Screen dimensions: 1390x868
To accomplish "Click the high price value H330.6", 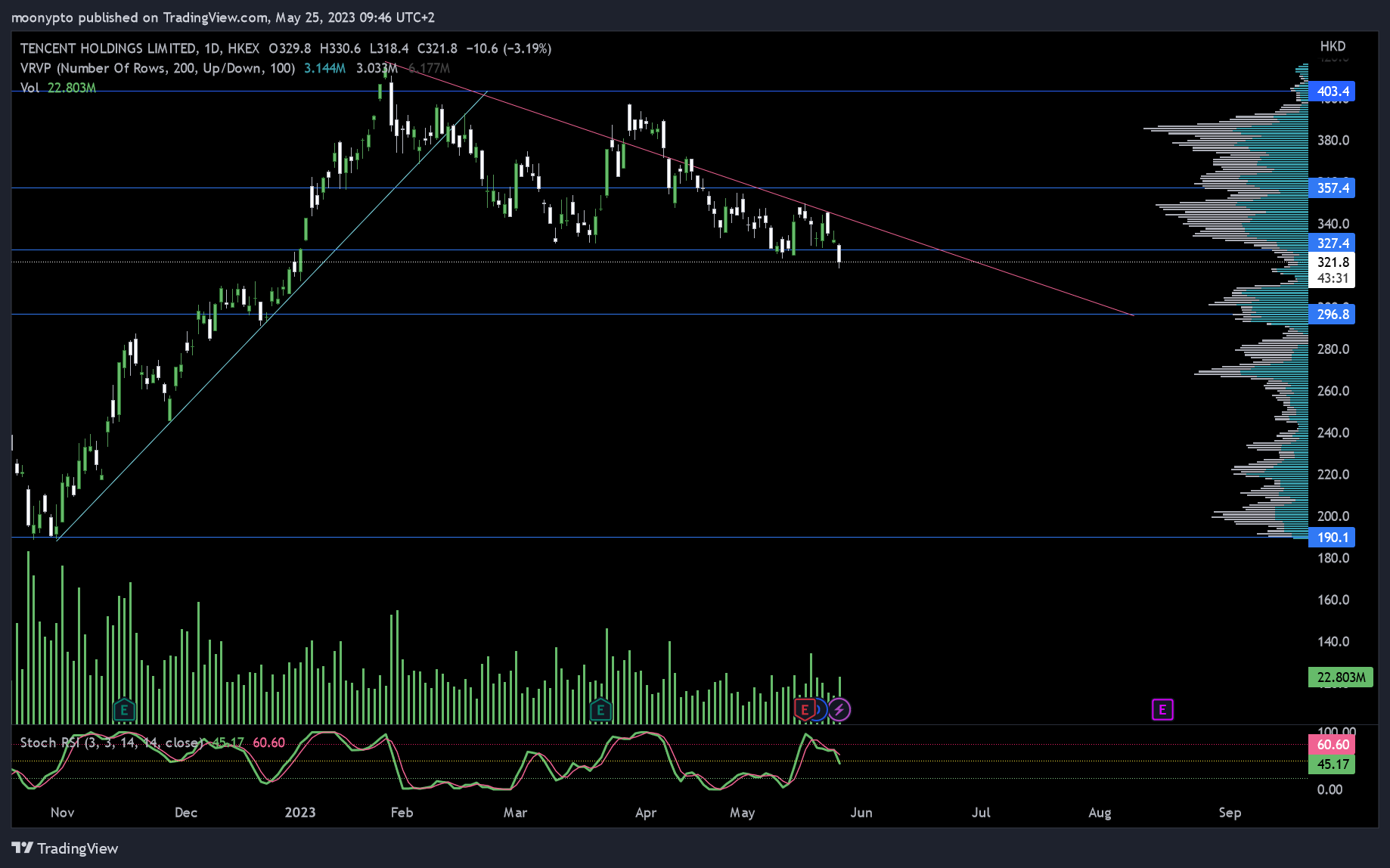I will pos(340,48).
